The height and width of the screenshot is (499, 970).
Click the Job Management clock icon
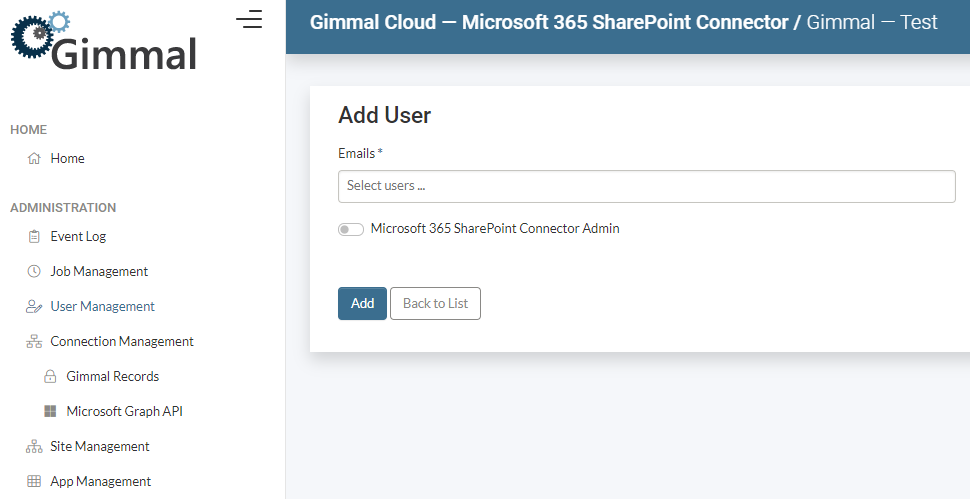coord(34,272)
